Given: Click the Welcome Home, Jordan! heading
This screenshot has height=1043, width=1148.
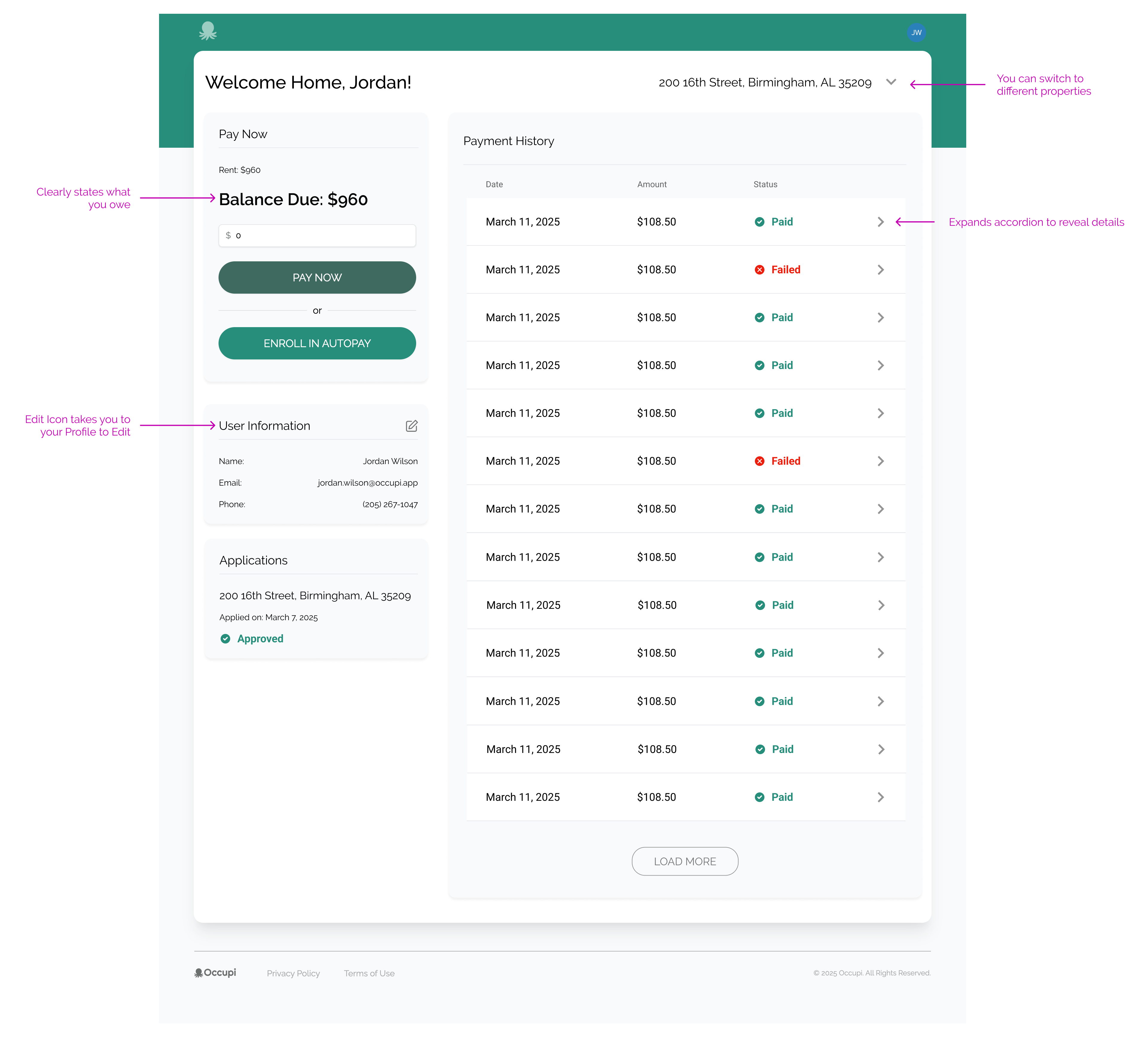Looking at the screenshot, I should (x=308, y=82).
